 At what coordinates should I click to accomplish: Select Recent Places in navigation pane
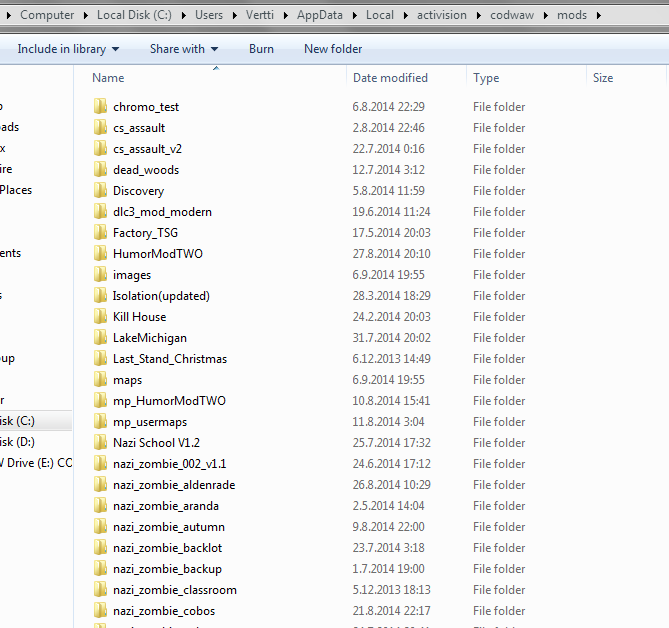[16, 190]
